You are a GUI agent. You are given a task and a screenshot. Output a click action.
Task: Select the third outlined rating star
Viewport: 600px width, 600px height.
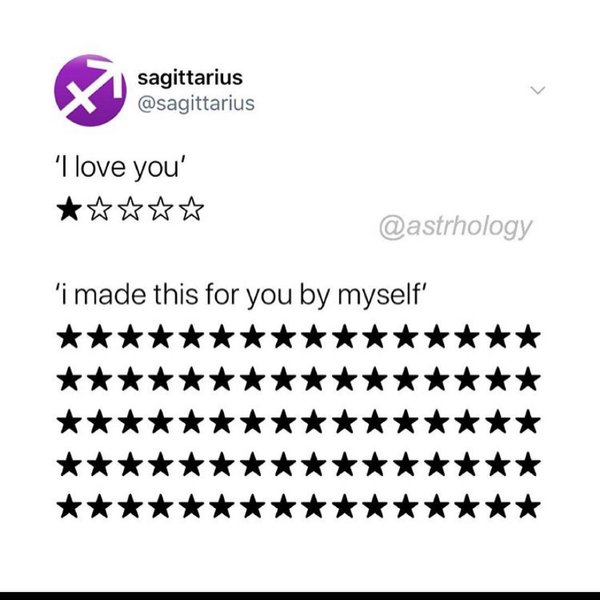[130, 209]
